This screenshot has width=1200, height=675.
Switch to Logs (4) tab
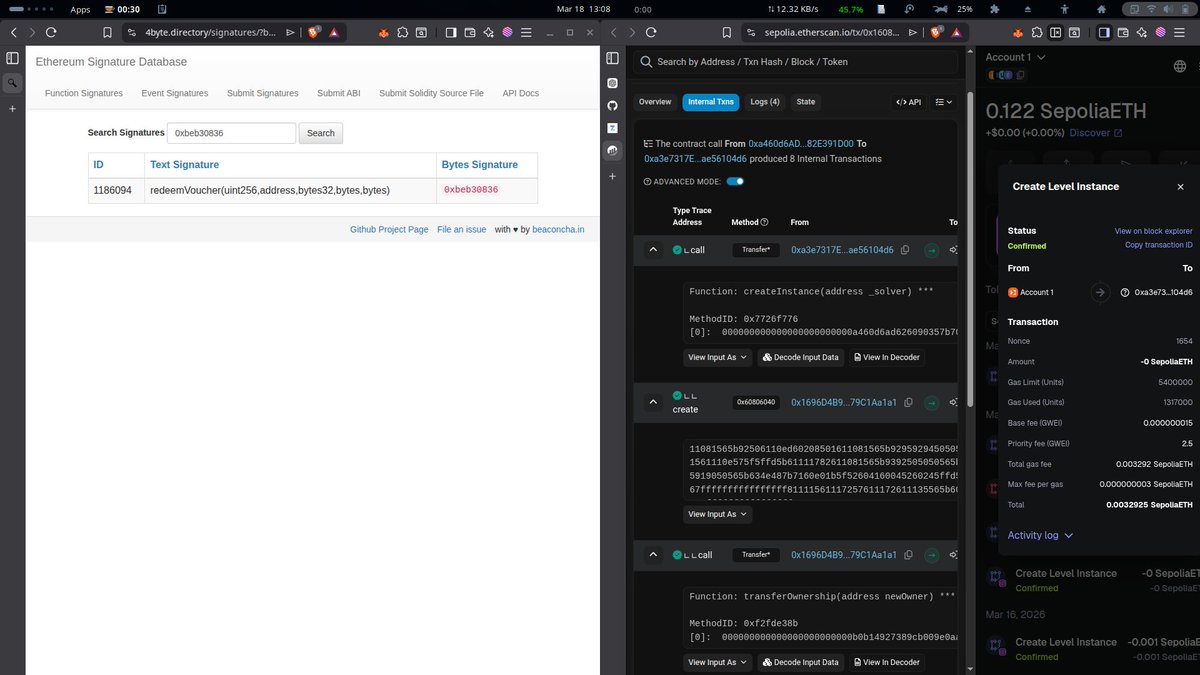(766, 102)
